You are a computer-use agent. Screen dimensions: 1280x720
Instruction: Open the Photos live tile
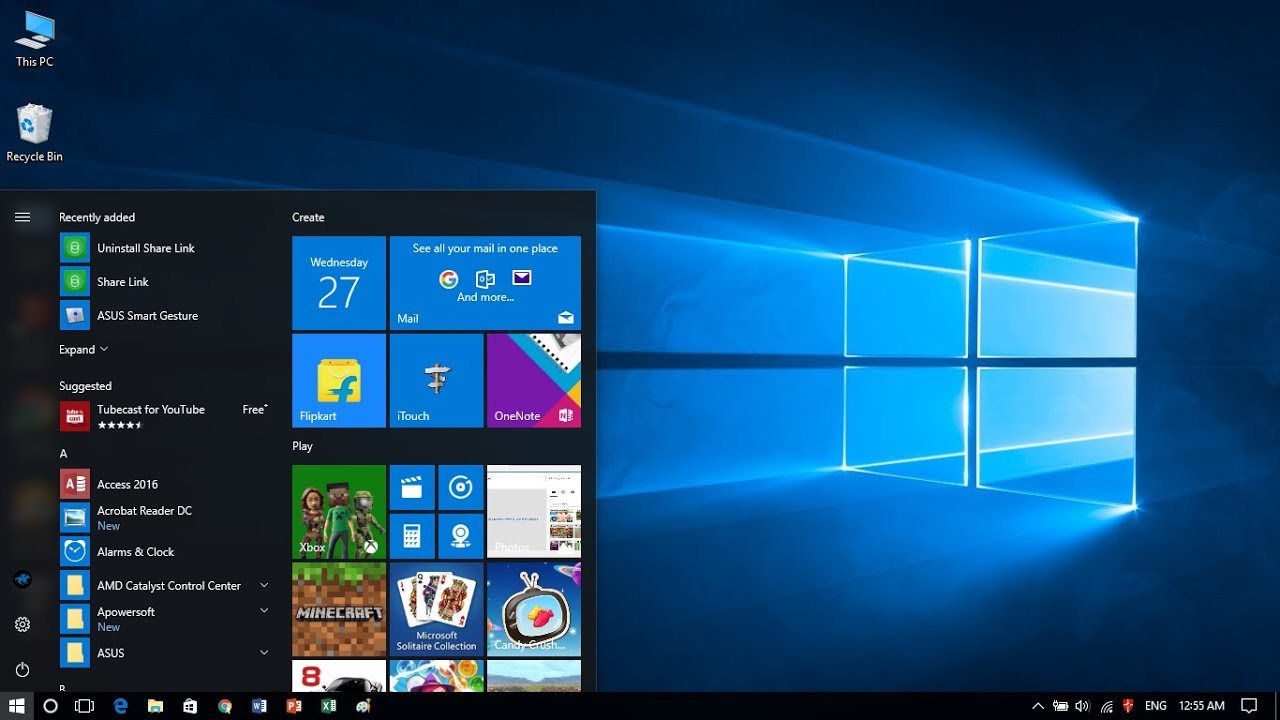534,512
